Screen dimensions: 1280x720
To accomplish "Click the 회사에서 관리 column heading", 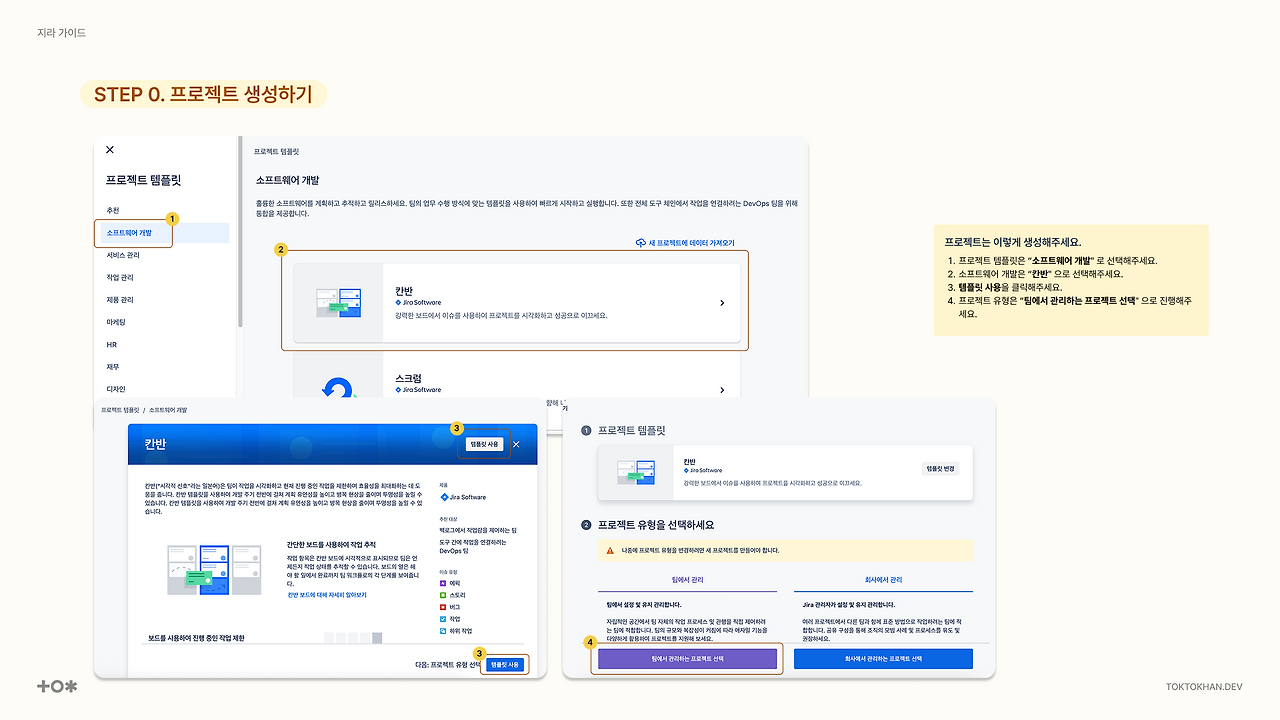I will [x=883, y=580].
